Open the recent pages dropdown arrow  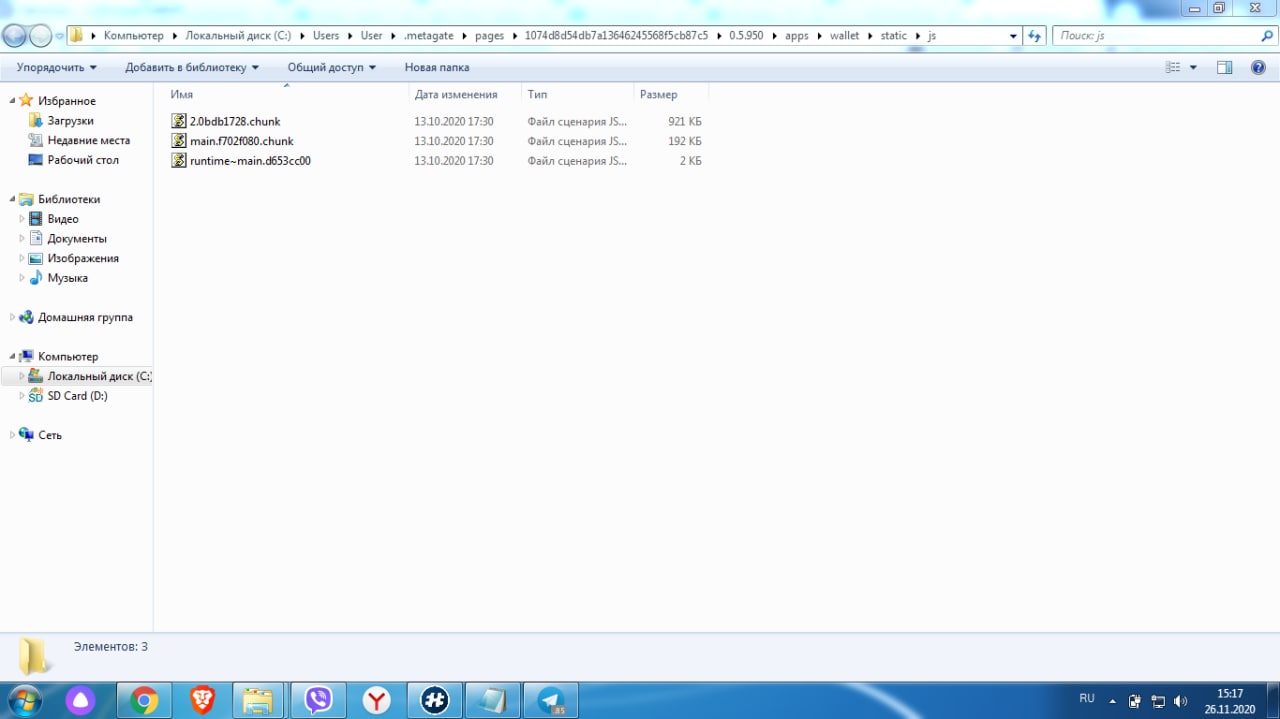[x=60, y=36]
